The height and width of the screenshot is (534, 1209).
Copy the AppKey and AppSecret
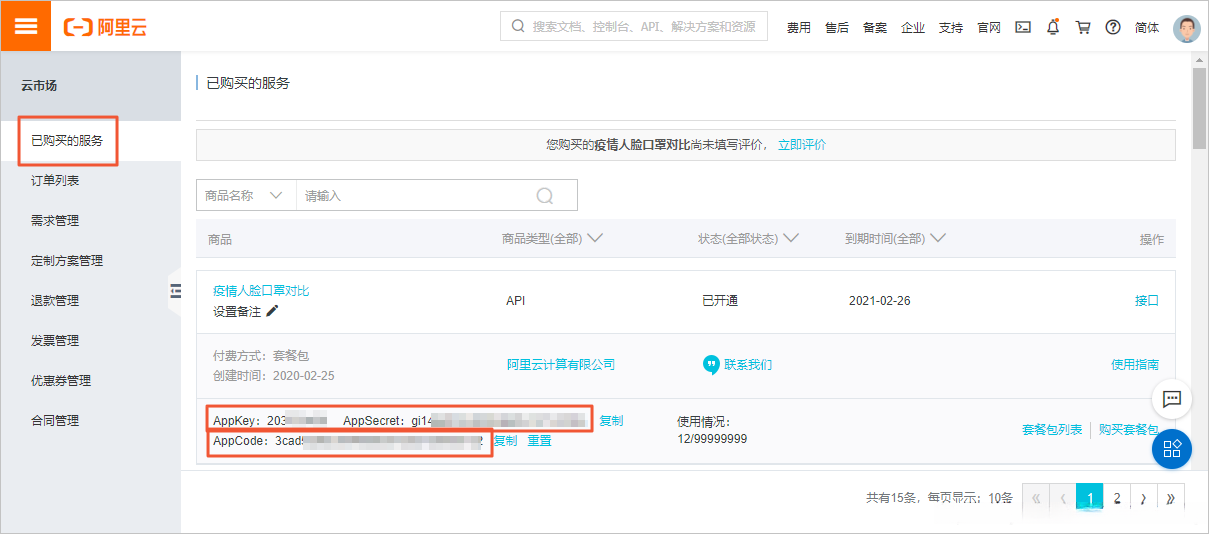(x=611, y=421)
